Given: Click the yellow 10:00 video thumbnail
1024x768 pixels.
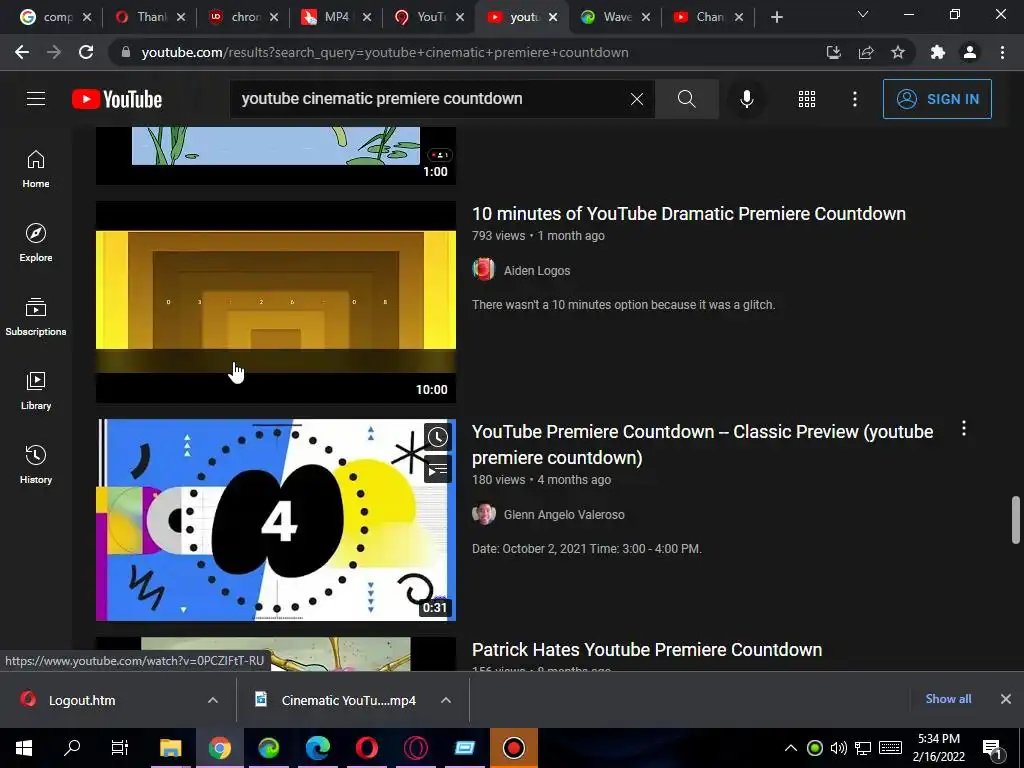Looking at the screenshot, I should click(276, 302).
